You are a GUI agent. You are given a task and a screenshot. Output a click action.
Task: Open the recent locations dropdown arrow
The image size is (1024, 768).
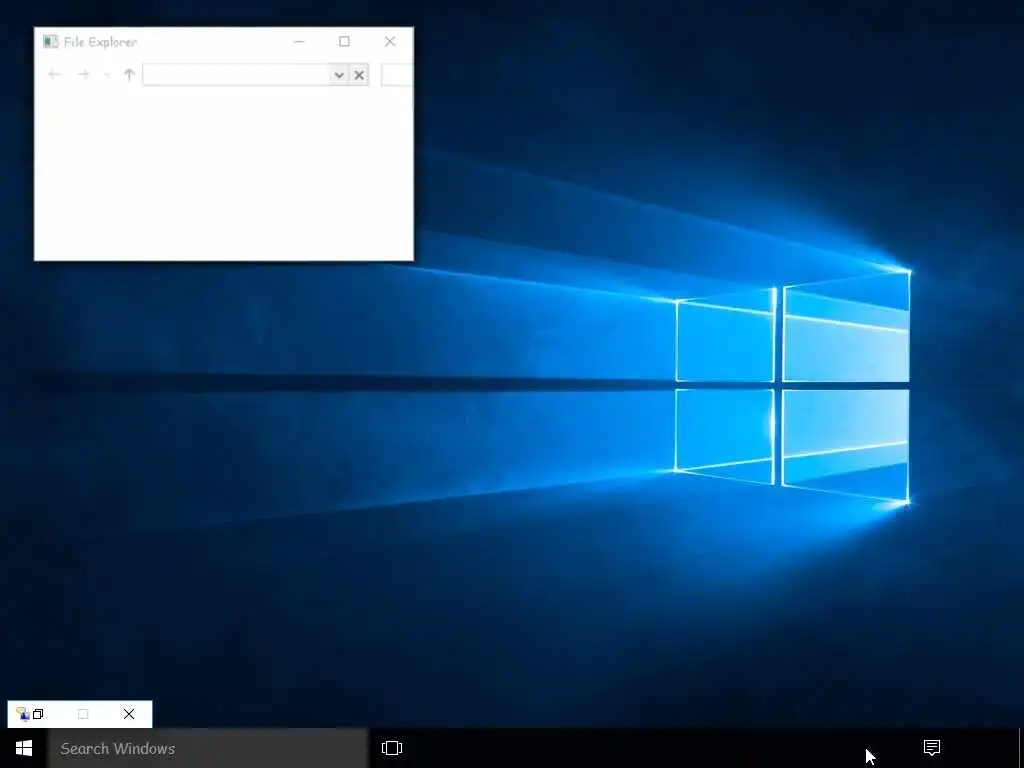[x=106, y=75]
